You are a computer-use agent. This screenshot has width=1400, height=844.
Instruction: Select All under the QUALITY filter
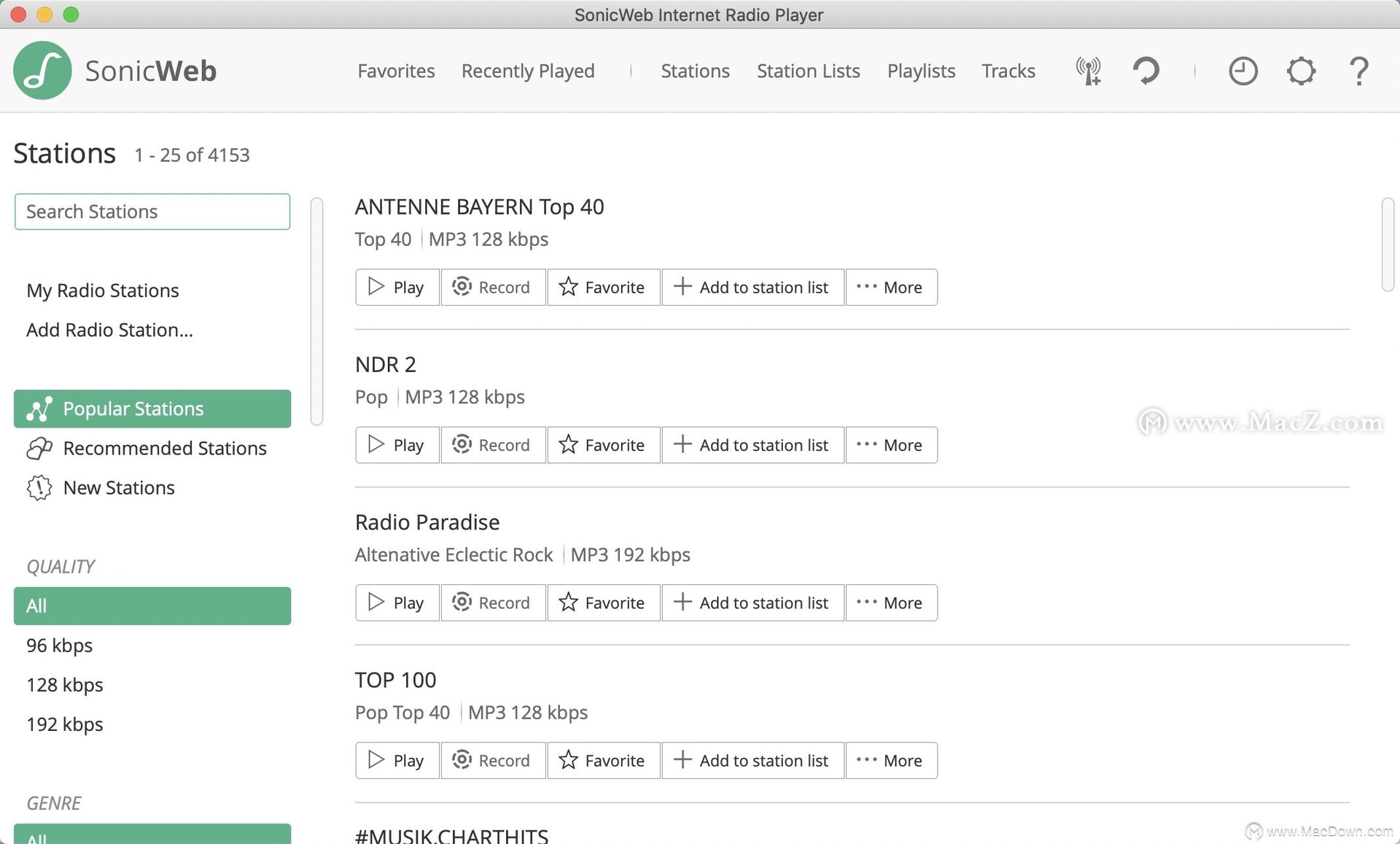[152, 605]
